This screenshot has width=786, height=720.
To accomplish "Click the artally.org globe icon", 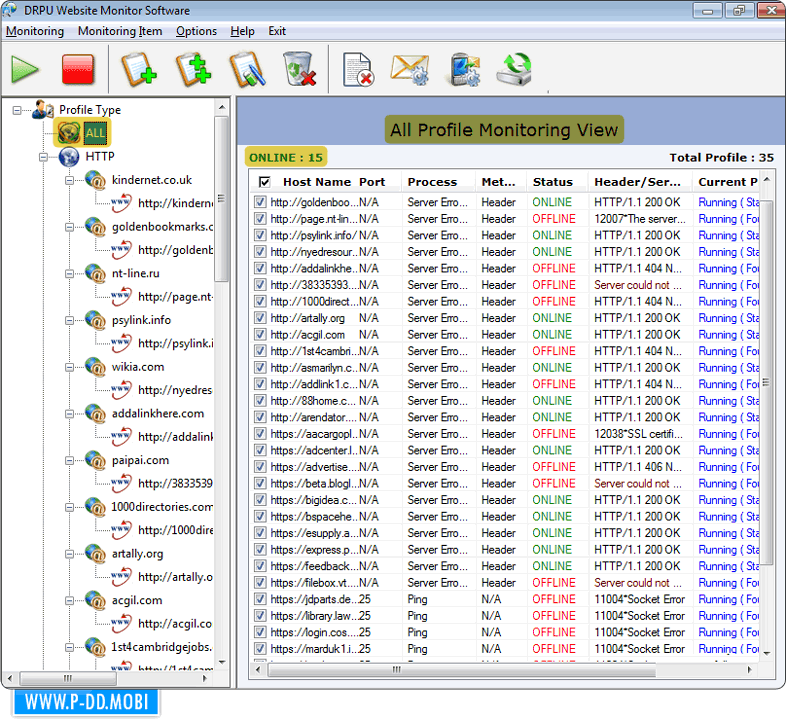I will [x=95, y=554].
